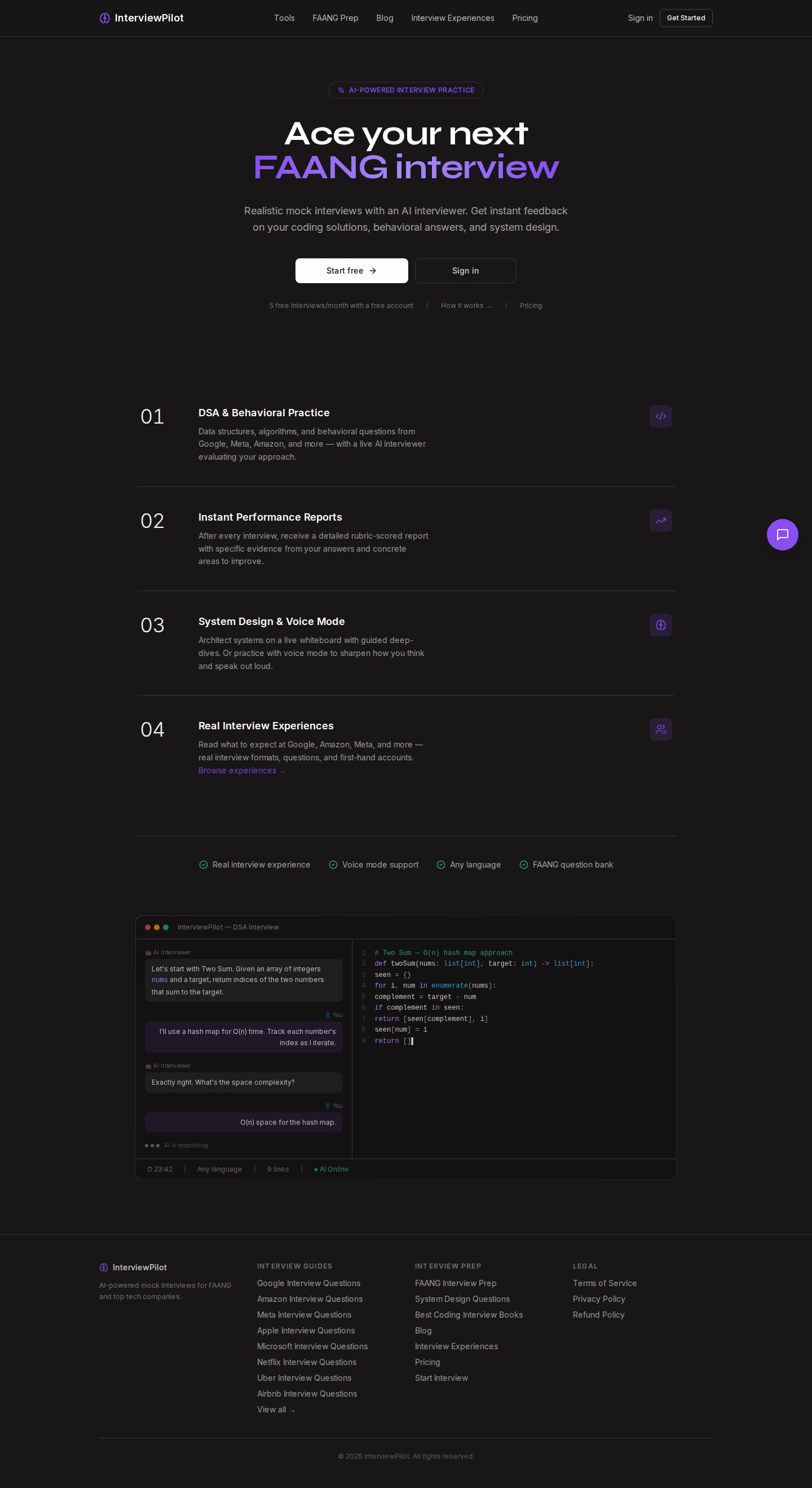Click the hero Sign in button

pyautogui.click(x=465, y=270)
